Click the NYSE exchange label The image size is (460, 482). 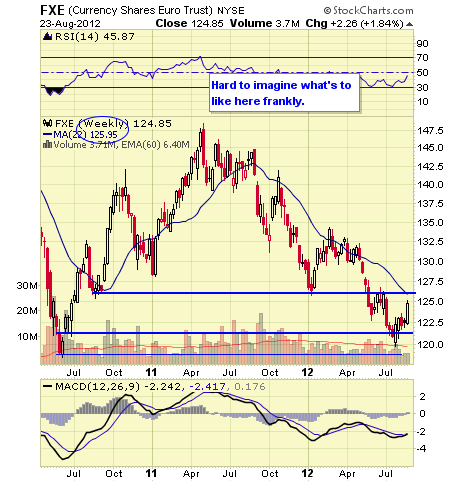(x=231, y=11)
